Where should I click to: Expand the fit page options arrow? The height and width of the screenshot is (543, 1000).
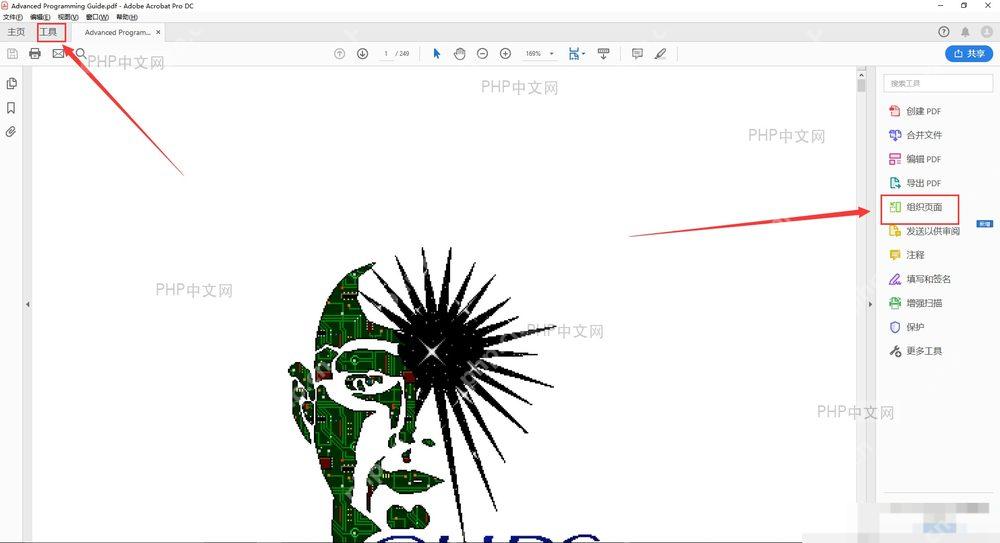coord(583,54)
